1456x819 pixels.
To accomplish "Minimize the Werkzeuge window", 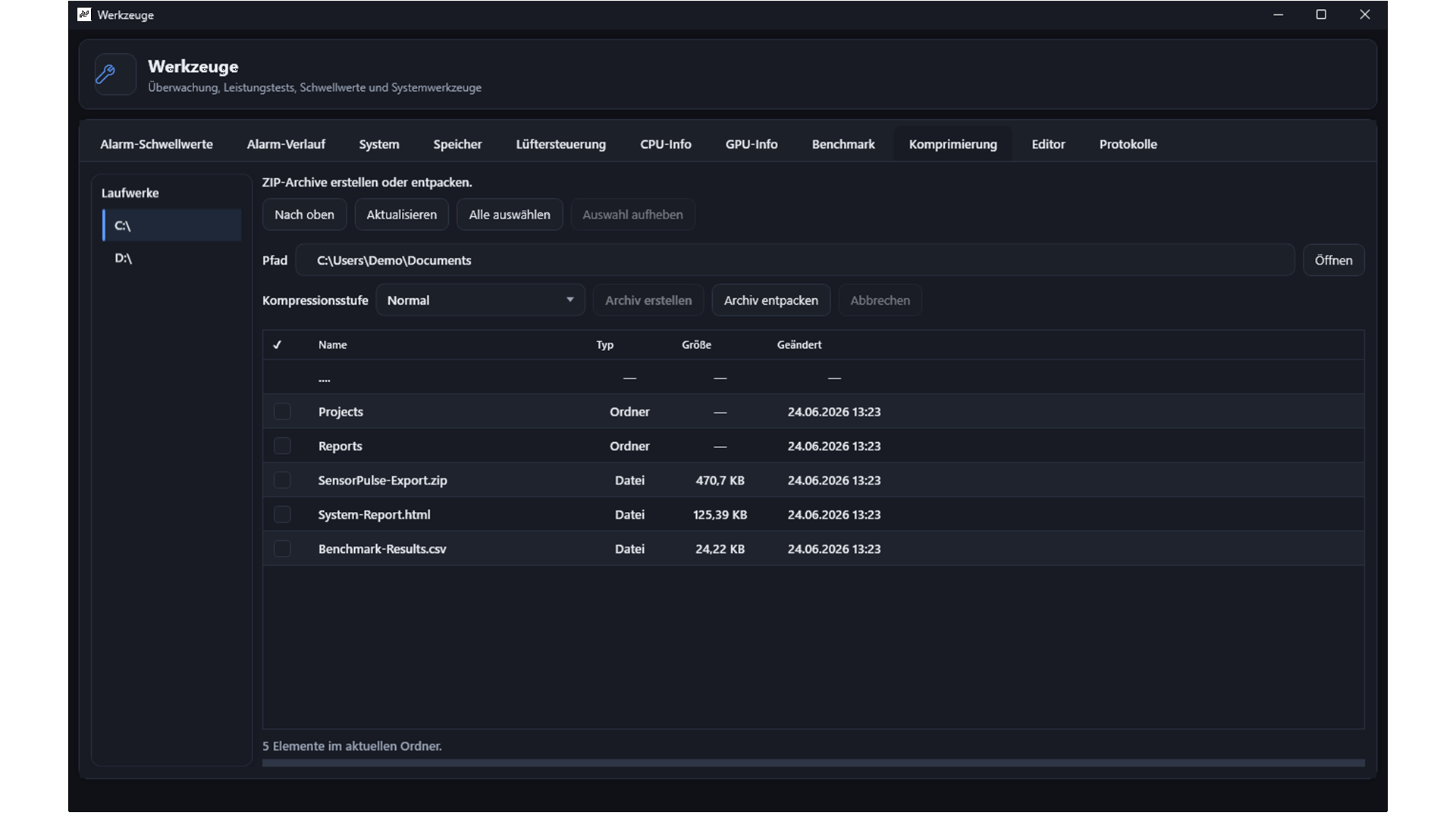I will [1278, 14].
